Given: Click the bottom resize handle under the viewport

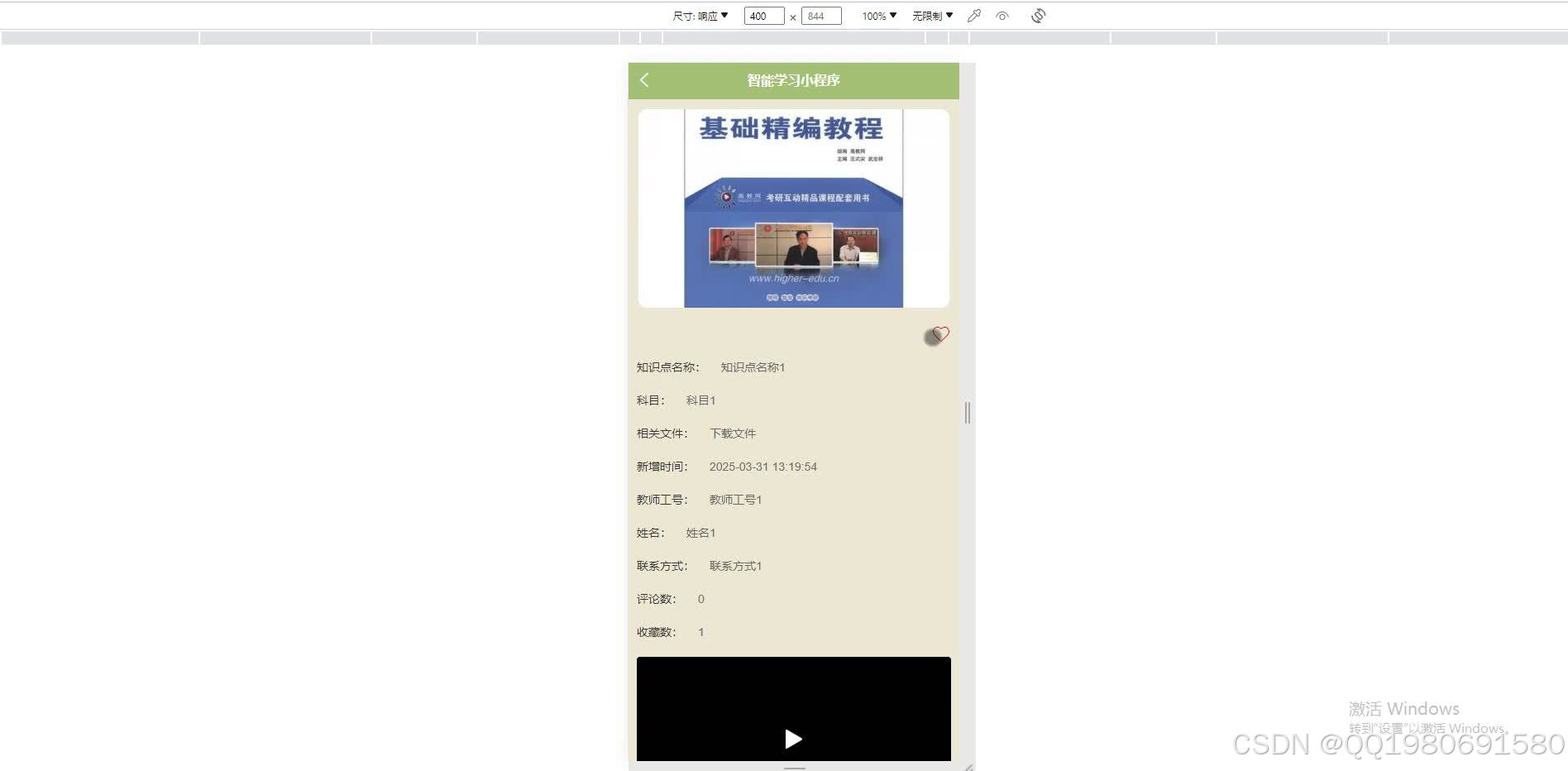Looking at the screenshot, I should pos(793,769).
